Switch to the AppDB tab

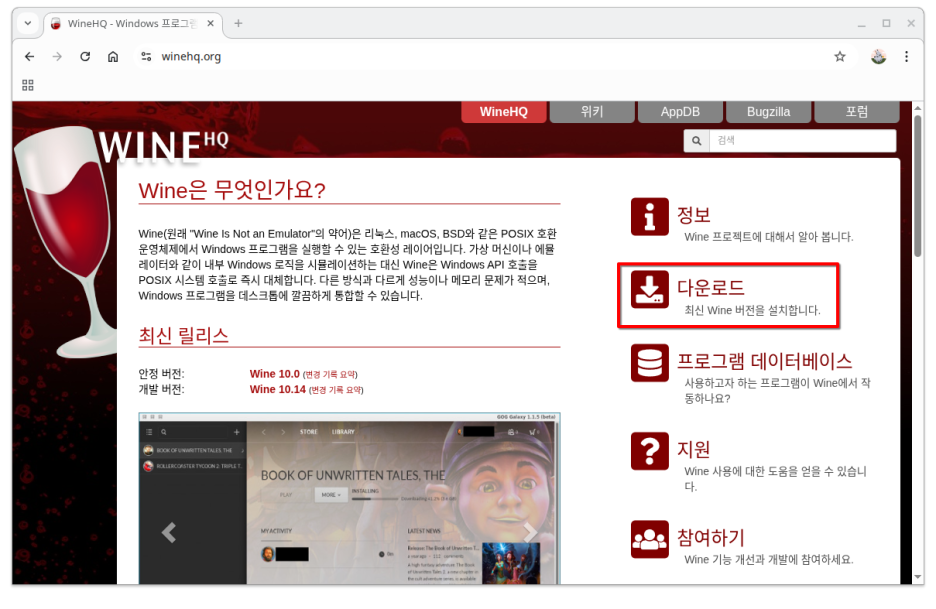click(680, 112)
